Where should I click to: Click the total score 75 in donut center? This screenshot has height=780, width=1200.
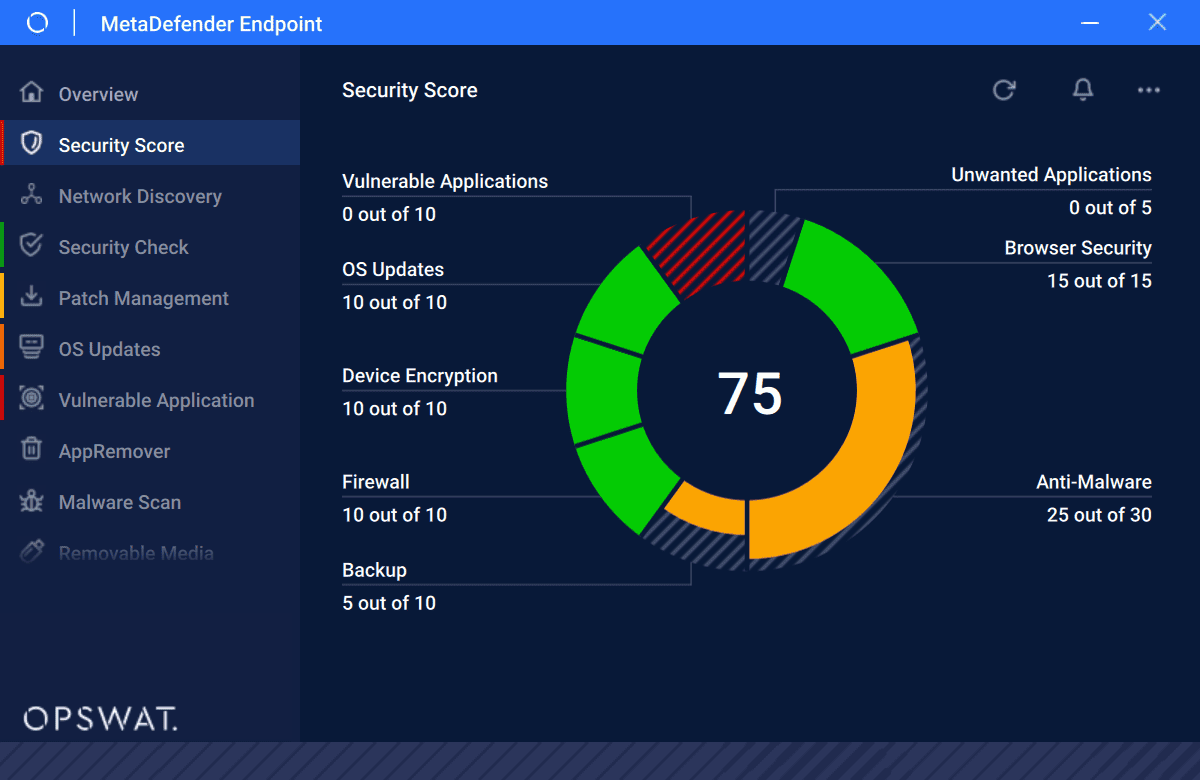coord(750,393)
